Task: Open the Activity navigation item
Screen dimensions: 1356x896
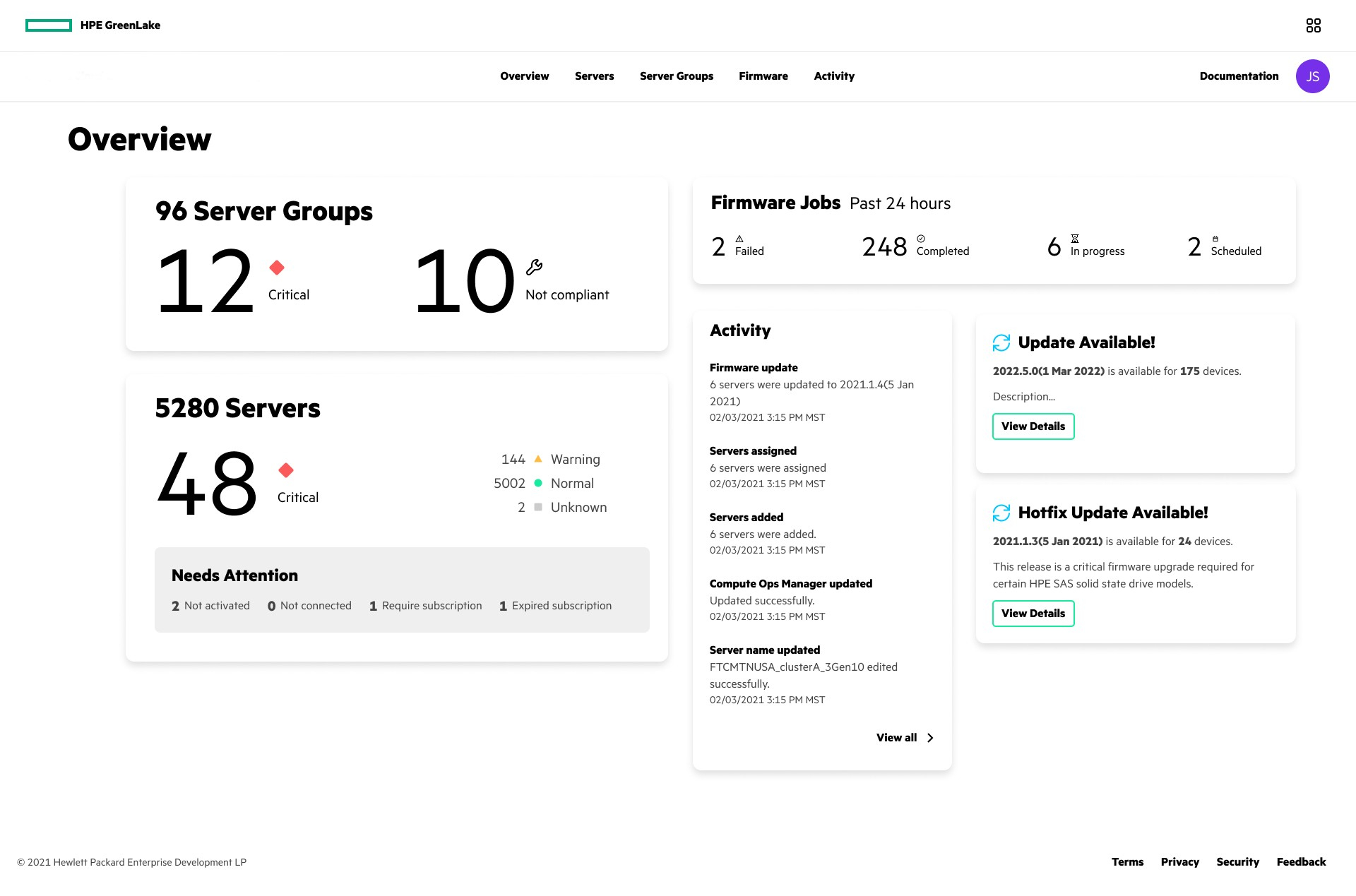Action: (834, 76)
